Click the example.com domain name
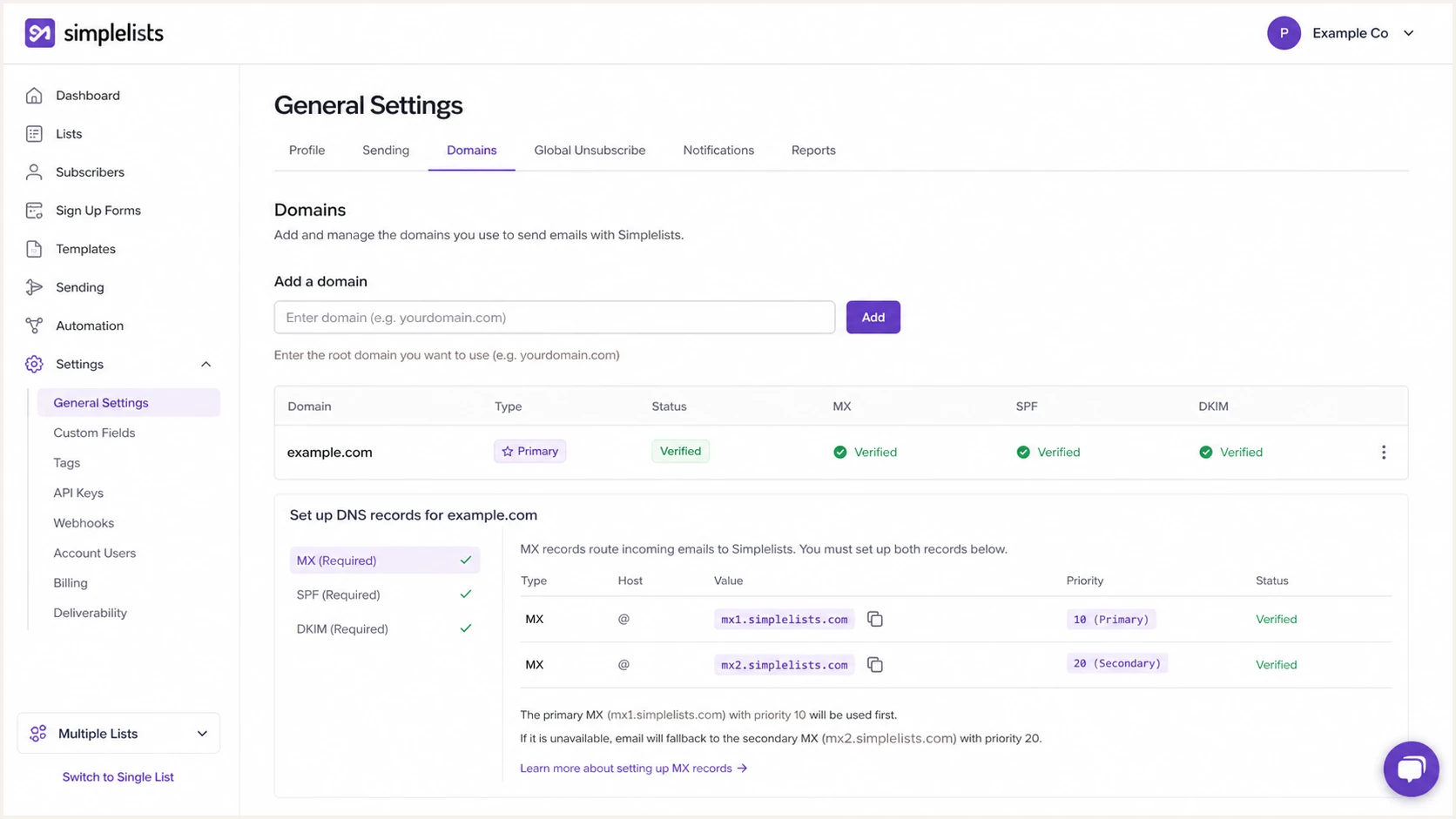Screen dimensions: 1456x819 click(x=330, y=453)
